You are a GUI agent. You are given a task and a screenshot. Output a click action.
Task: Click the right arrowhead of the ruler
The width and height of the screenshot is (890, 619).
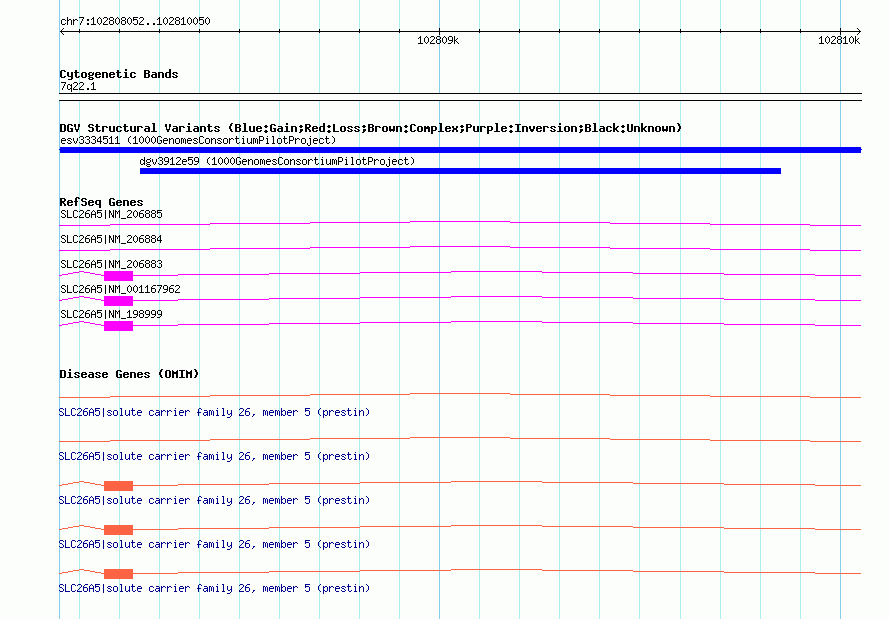point(858,32)
